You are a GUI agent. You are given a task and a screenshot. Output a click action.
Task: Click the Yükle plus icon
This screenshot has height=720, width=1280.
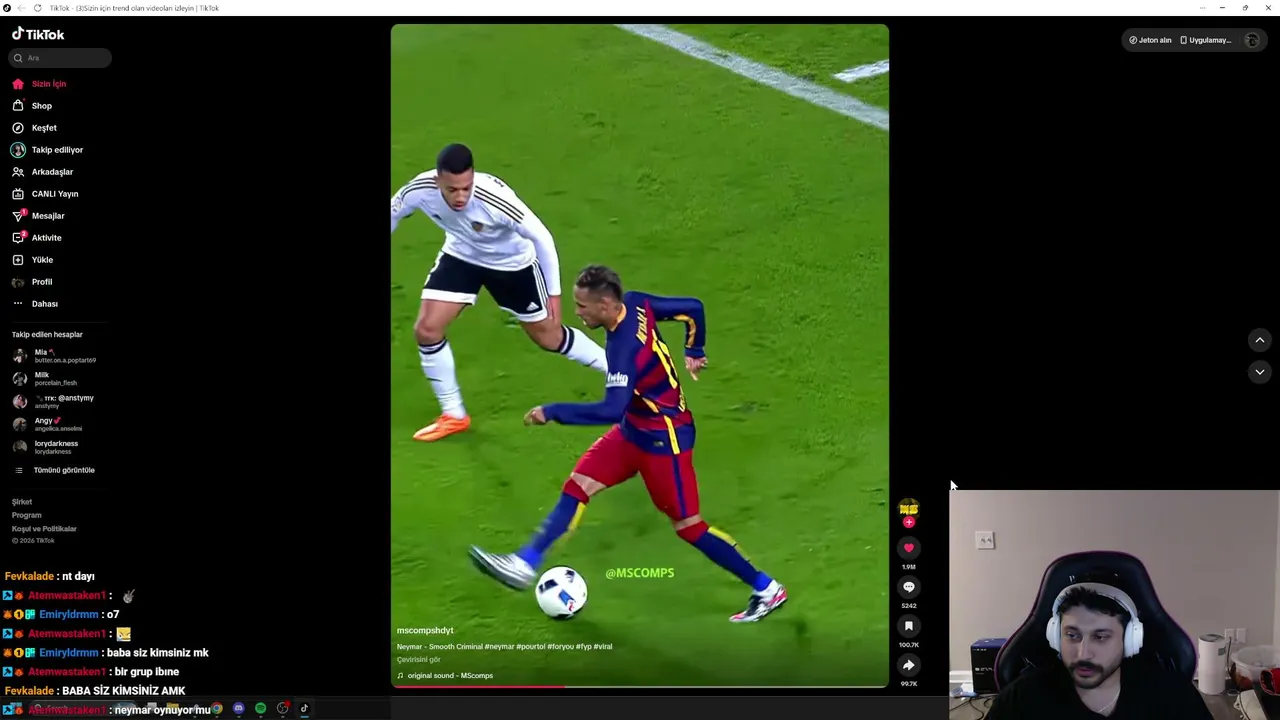(18, 260)
